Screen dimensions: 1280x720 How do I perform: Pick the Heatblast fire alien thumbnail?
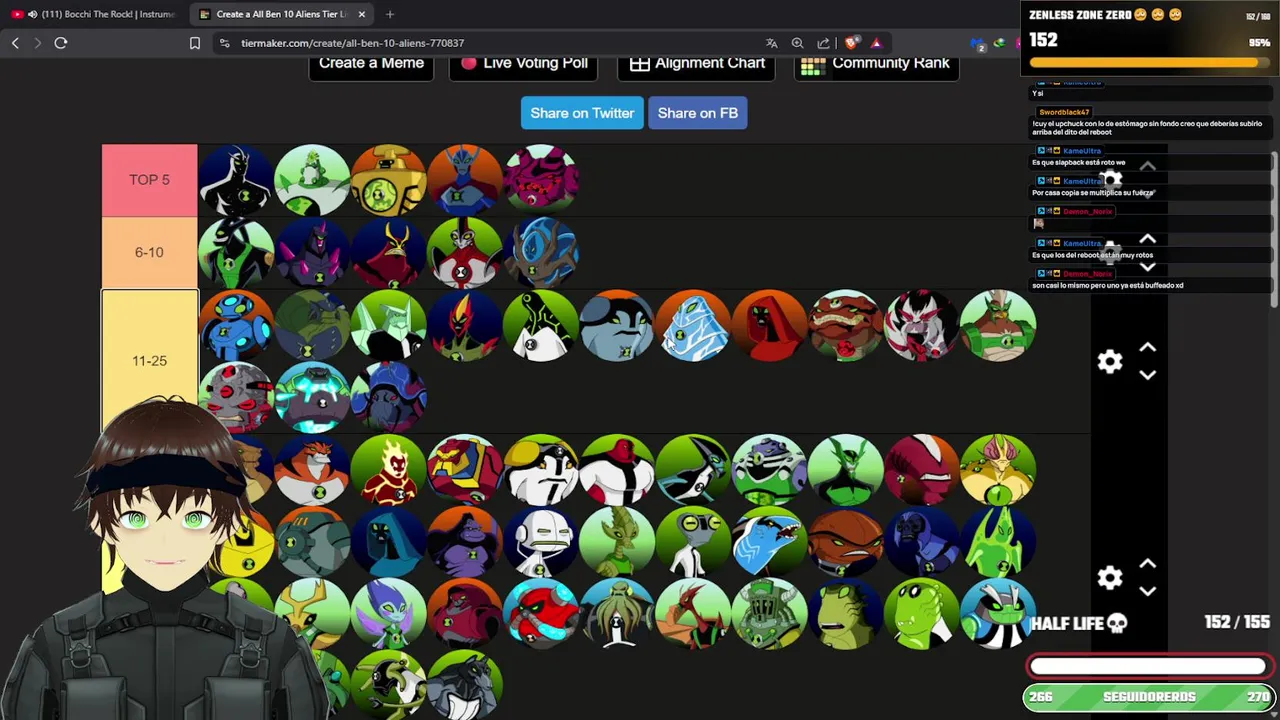[388, 469]
